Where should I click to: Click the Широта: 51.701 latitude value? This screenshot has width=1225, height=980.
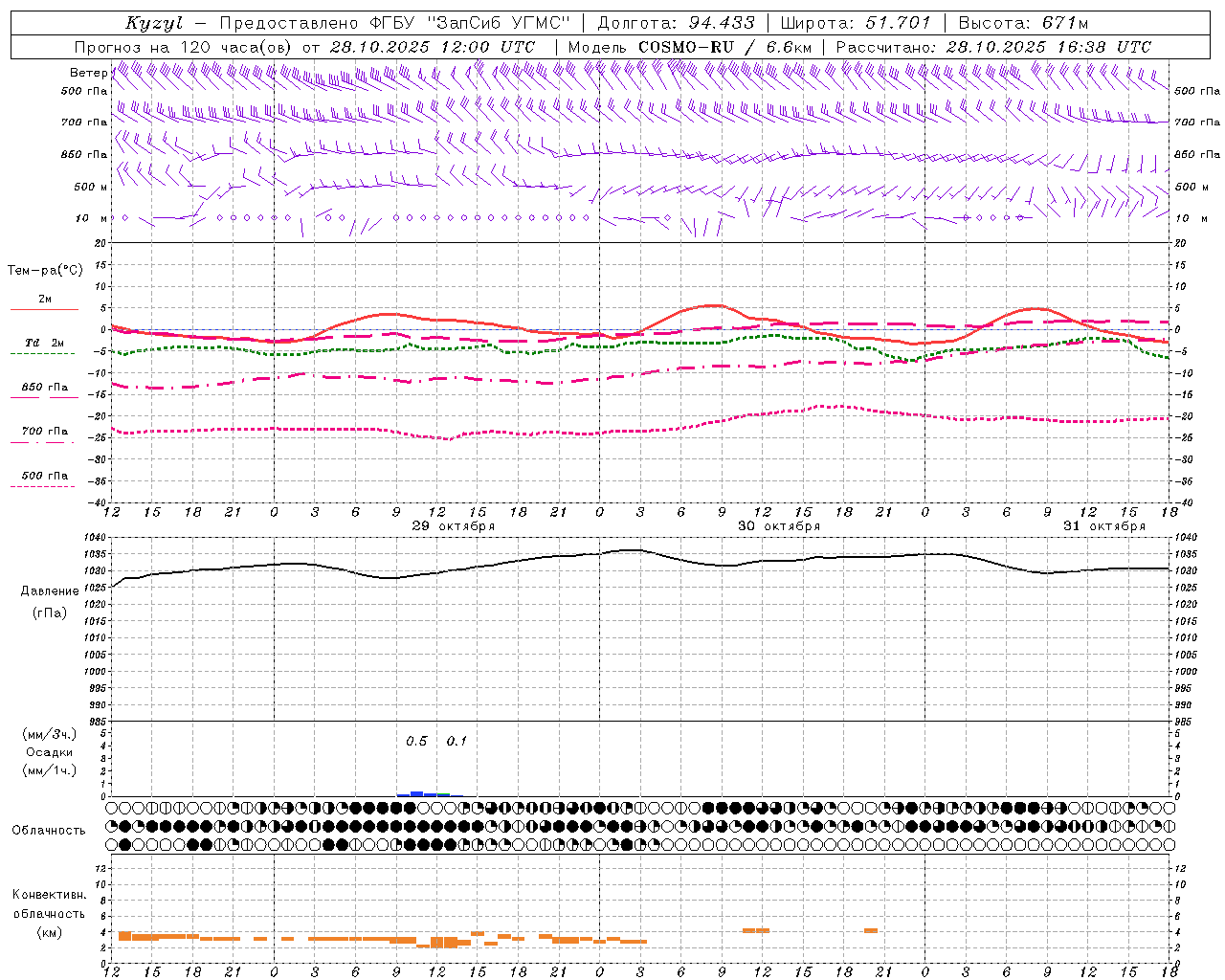856,23
